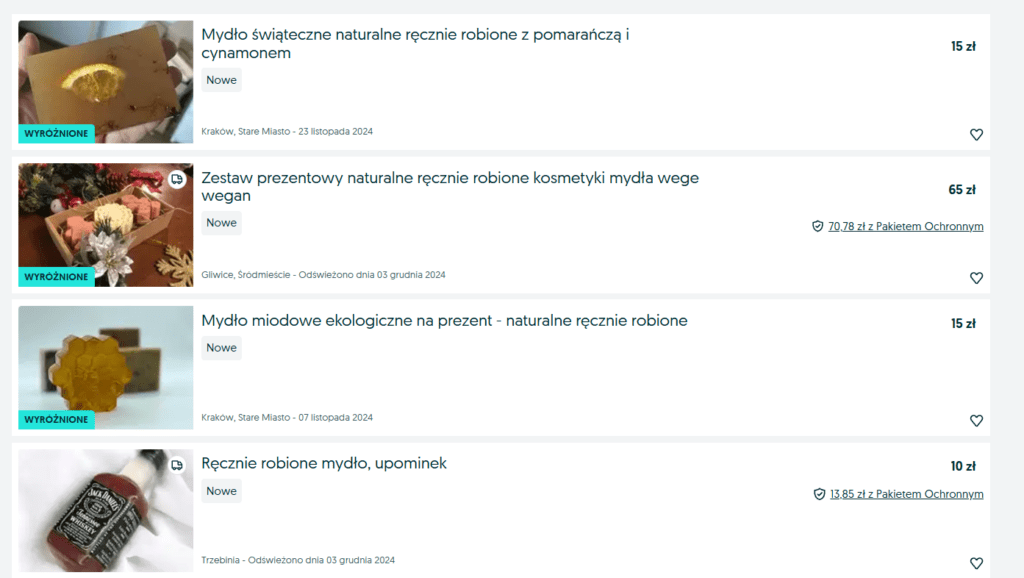Add the whiskey bottle soap listing to favorites
The image size is (1024, 578).
tap(976, 563)
